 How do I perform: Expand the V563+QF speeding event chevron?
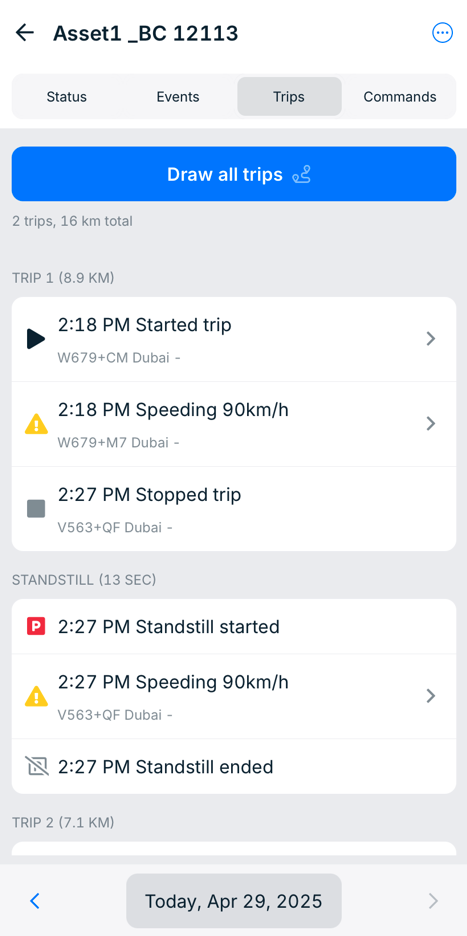(x=431, y=696)
